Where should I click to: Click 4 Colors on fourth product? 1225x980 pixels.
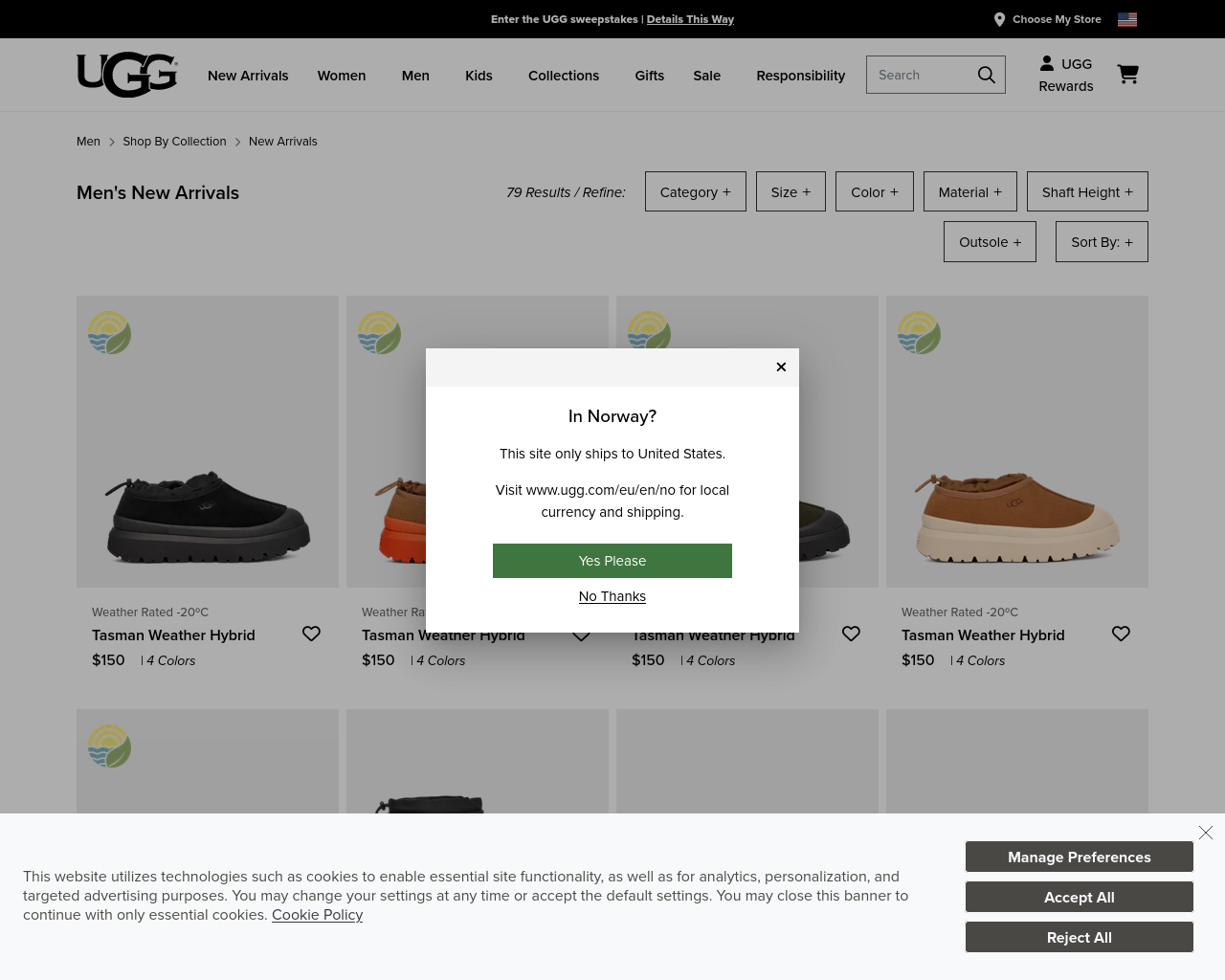pos(980,660)
